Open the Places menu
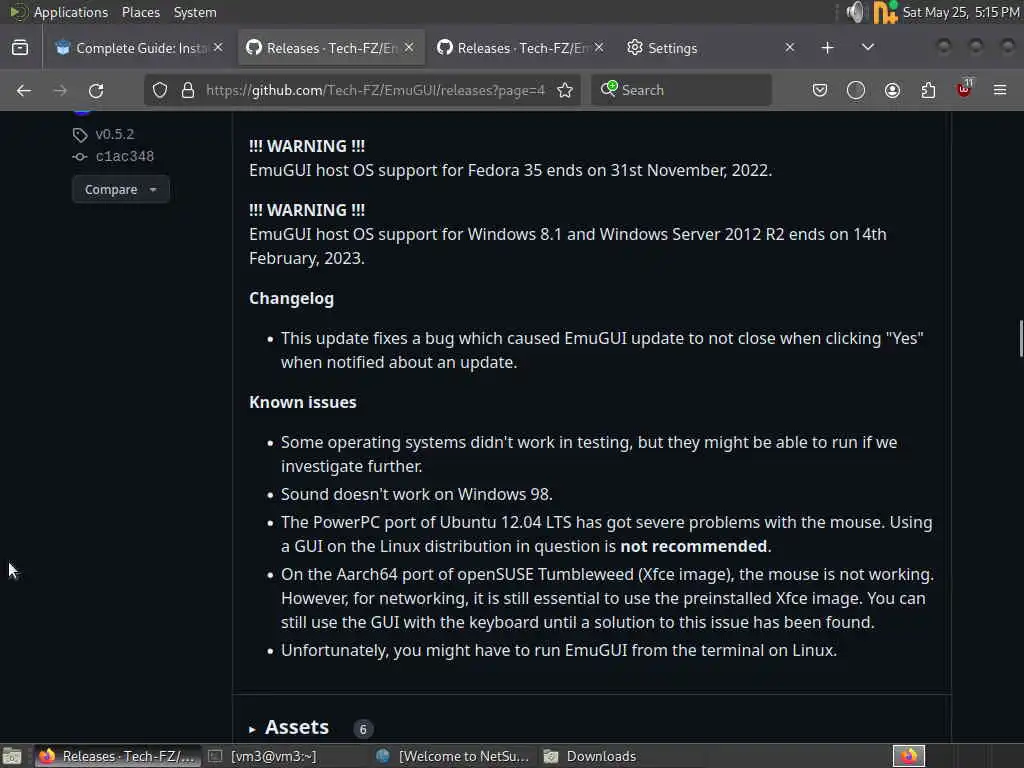Image resolution: width=1024 pixels, height=768 pixels. click(x=140, y=12)
